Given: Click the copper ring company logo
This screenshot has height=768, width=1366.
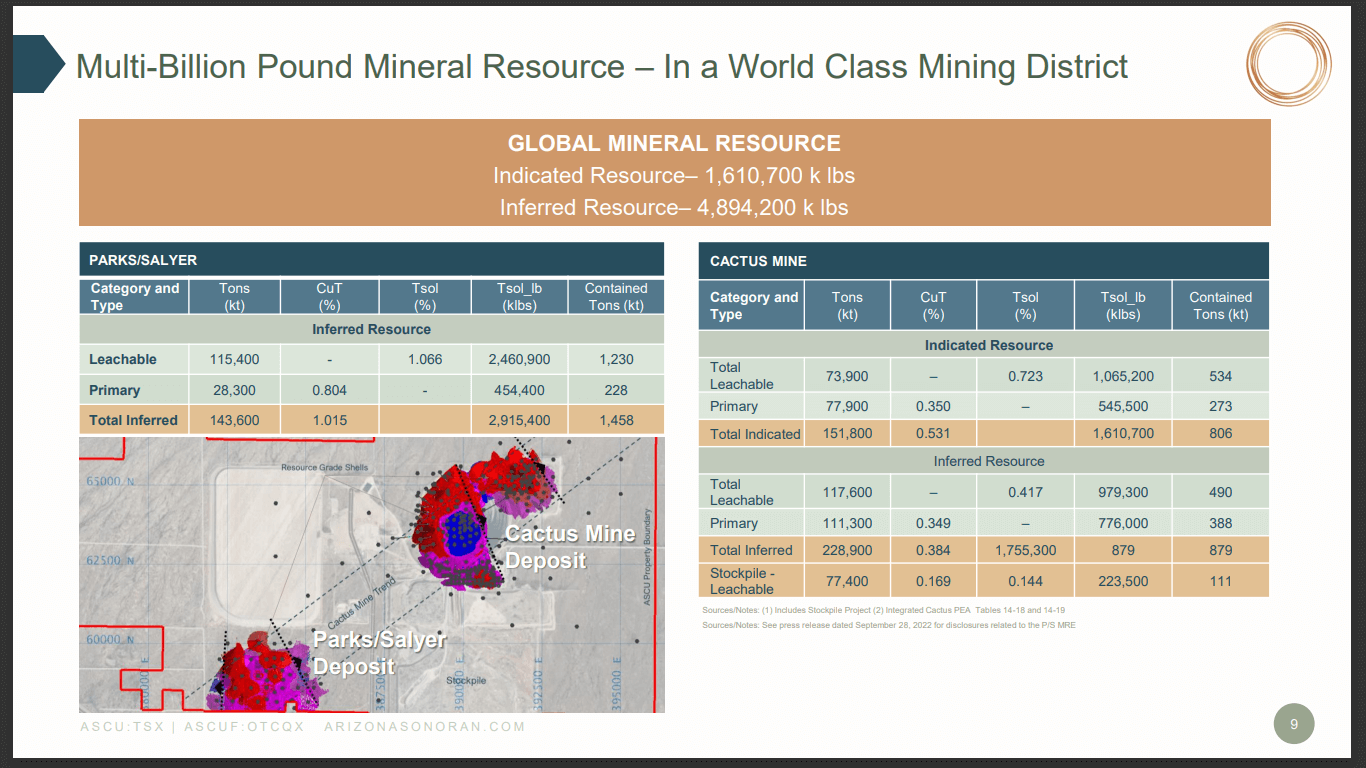Looking at the screenshot, I should 1289,64.
